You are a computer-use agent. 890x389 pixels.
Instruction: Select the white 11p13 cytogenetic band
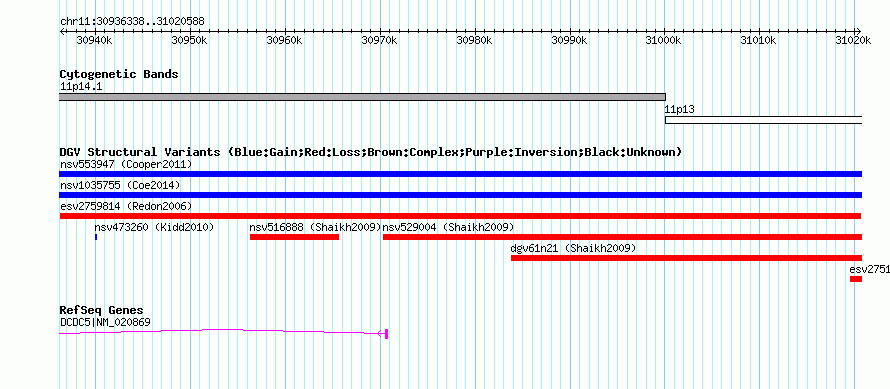pos(763,120)
